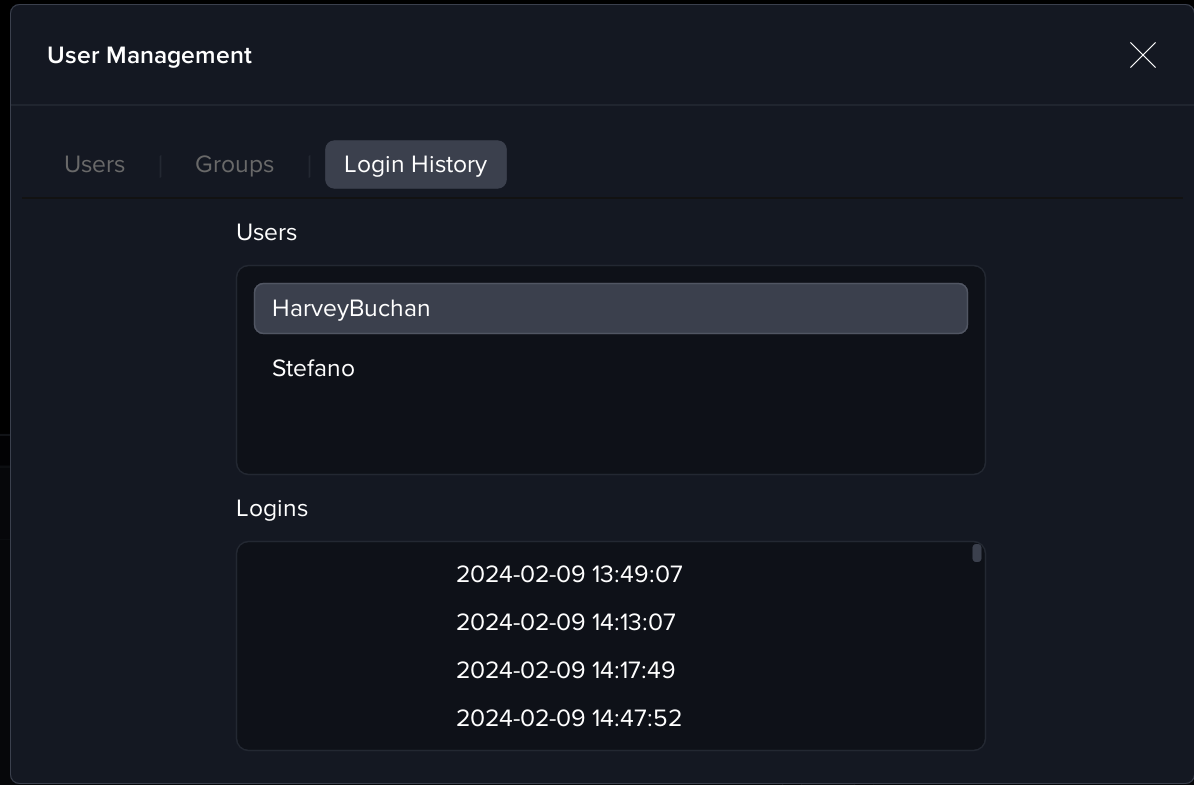Choose Stefano from the Users list
Screen dimensions: 1194x785
coord(313,368)
